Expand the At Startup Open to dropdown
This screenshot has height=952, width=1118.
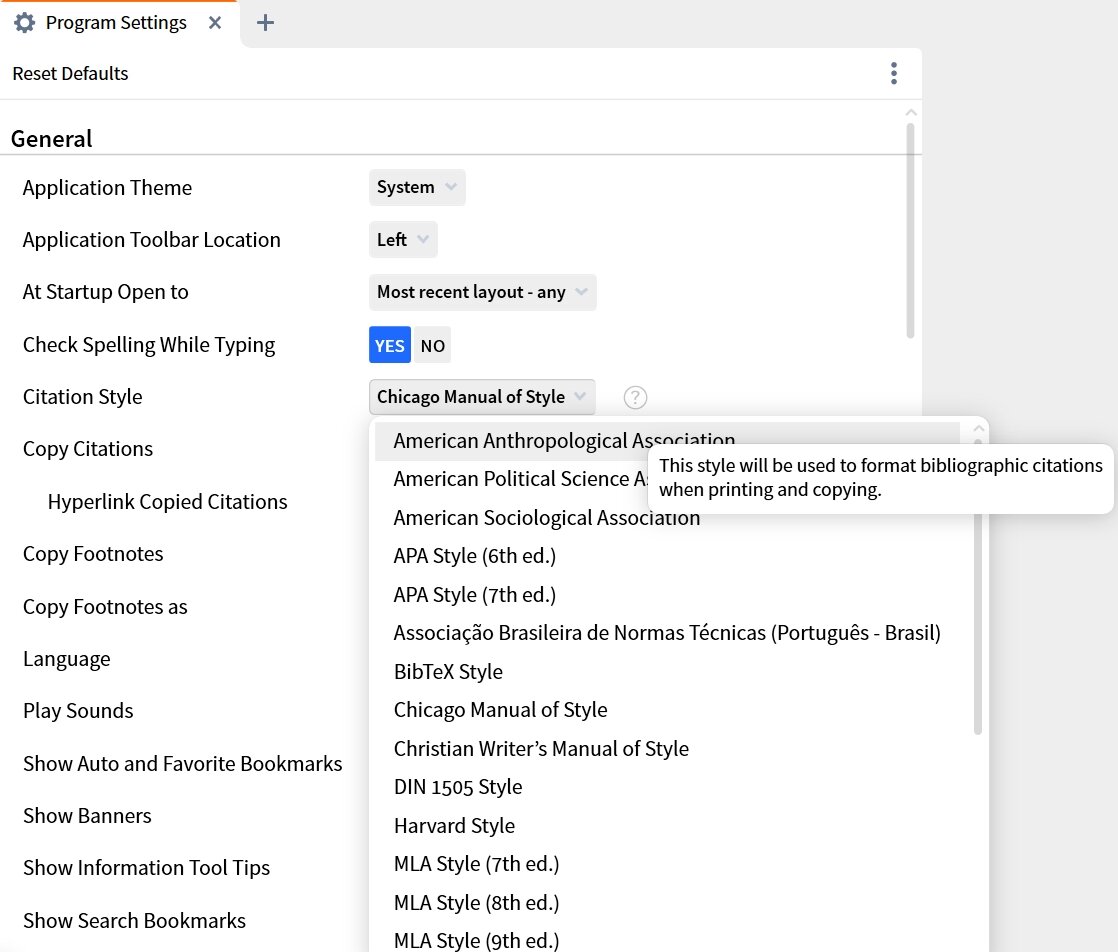point(482,292)
